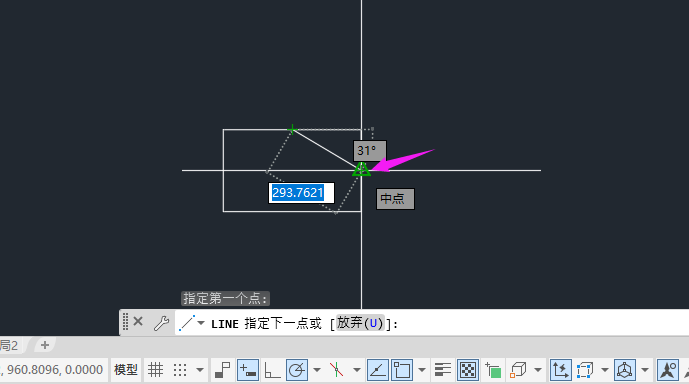Expand recent commands dropdown arrow

coord(201,323)
